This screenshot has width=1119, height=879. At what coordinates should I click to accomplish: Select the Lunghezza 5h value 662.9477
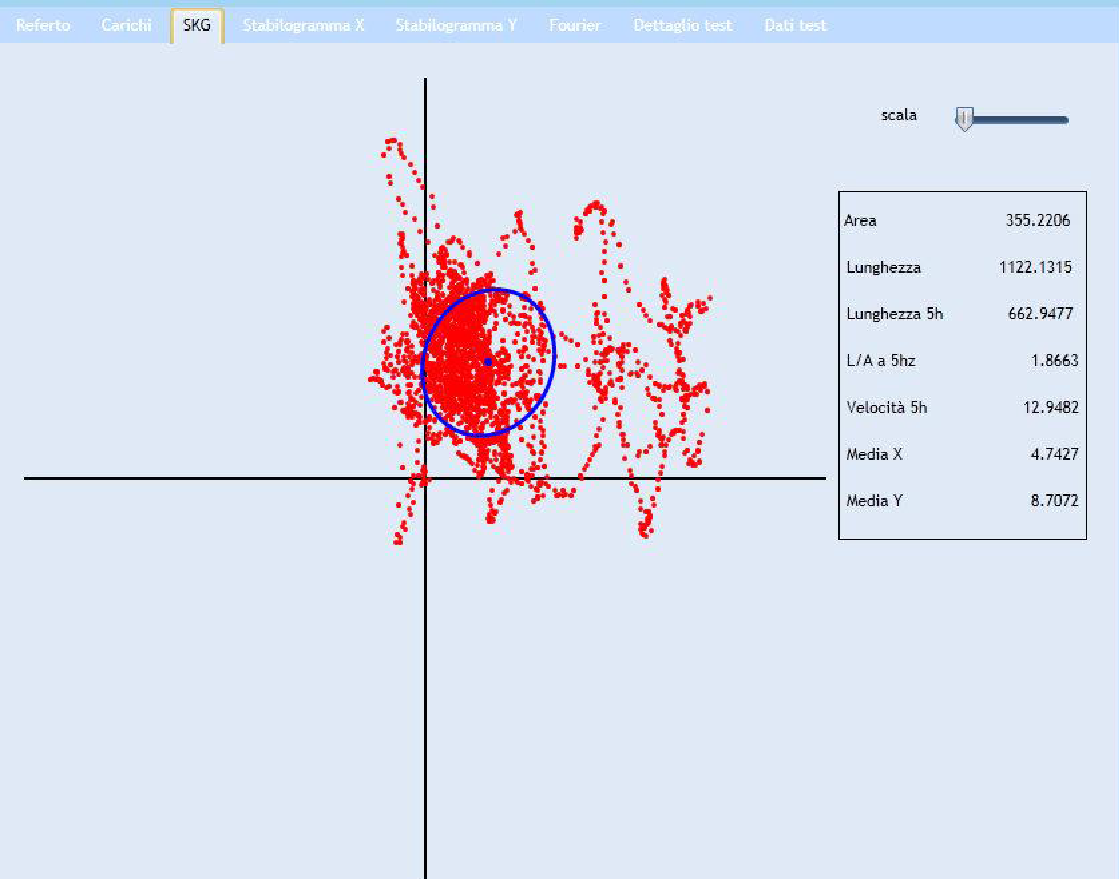tap(1040, 313)
